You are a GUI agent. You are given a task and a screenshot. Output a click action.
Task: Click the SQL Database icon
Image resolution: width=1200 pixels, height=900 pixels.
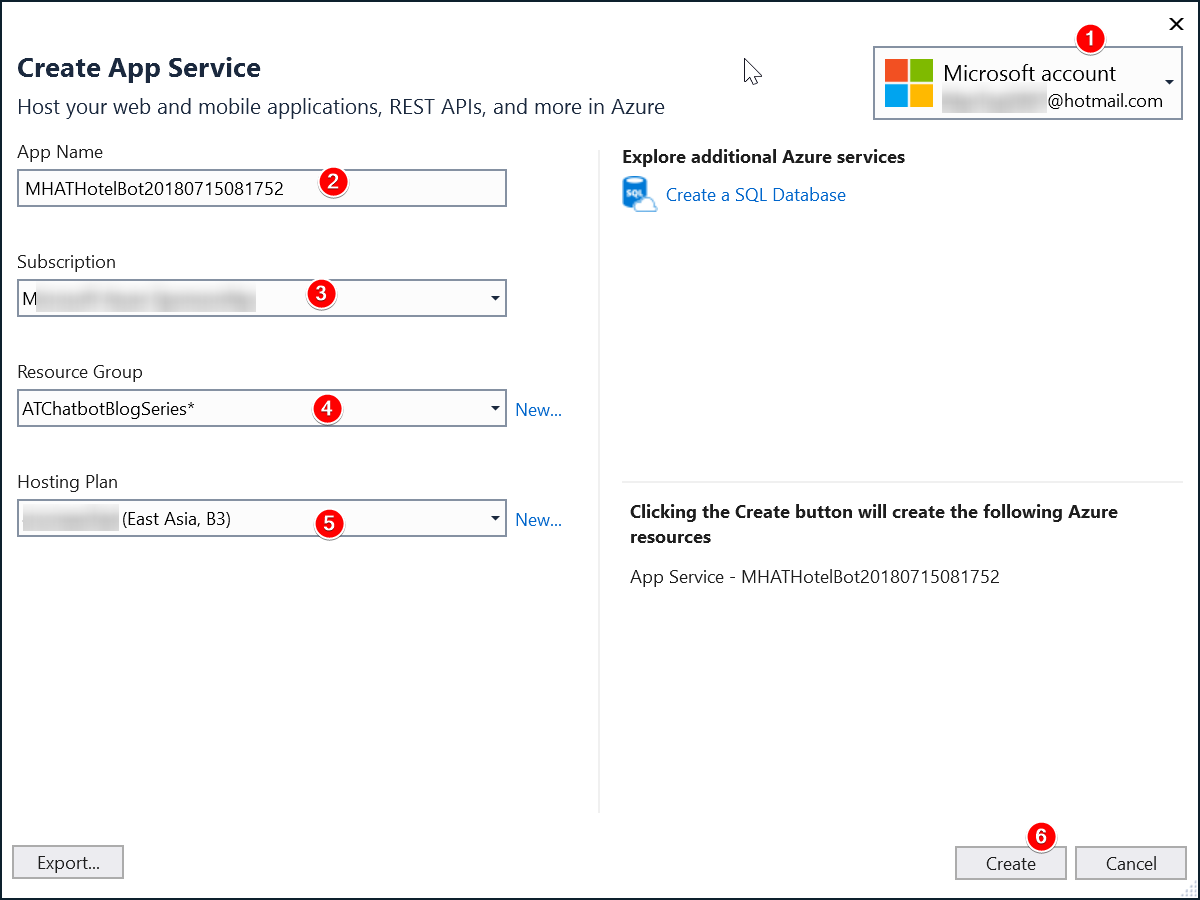click(639, 195)
